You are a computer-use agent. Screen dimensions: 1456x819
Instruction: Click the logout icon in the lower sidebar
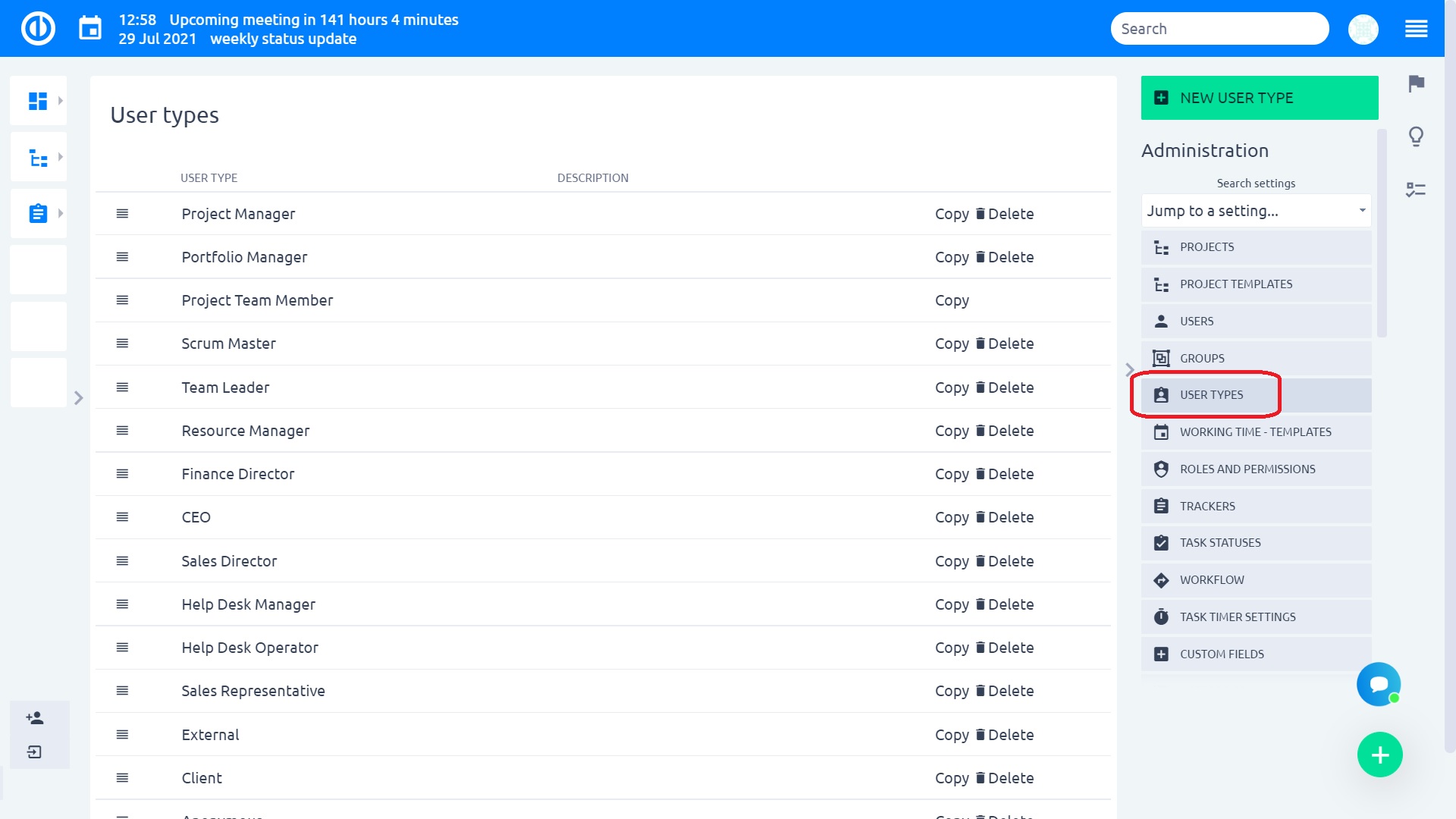[x=34, y=752]
